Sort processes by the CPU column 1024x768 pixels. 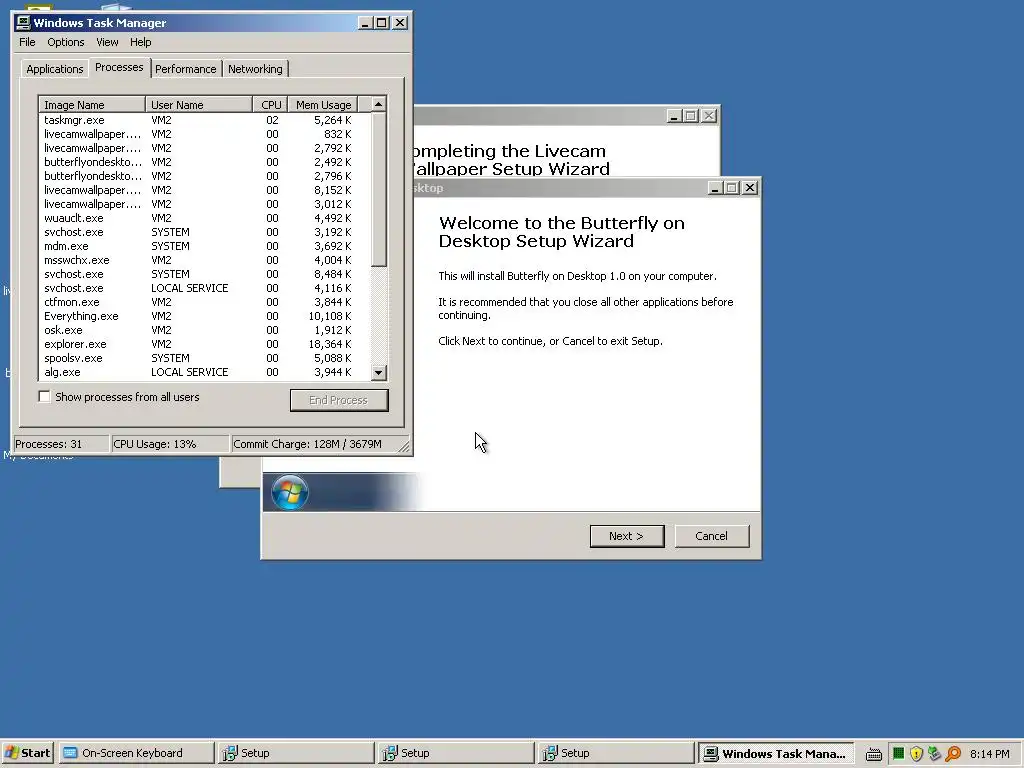[270, 104]
